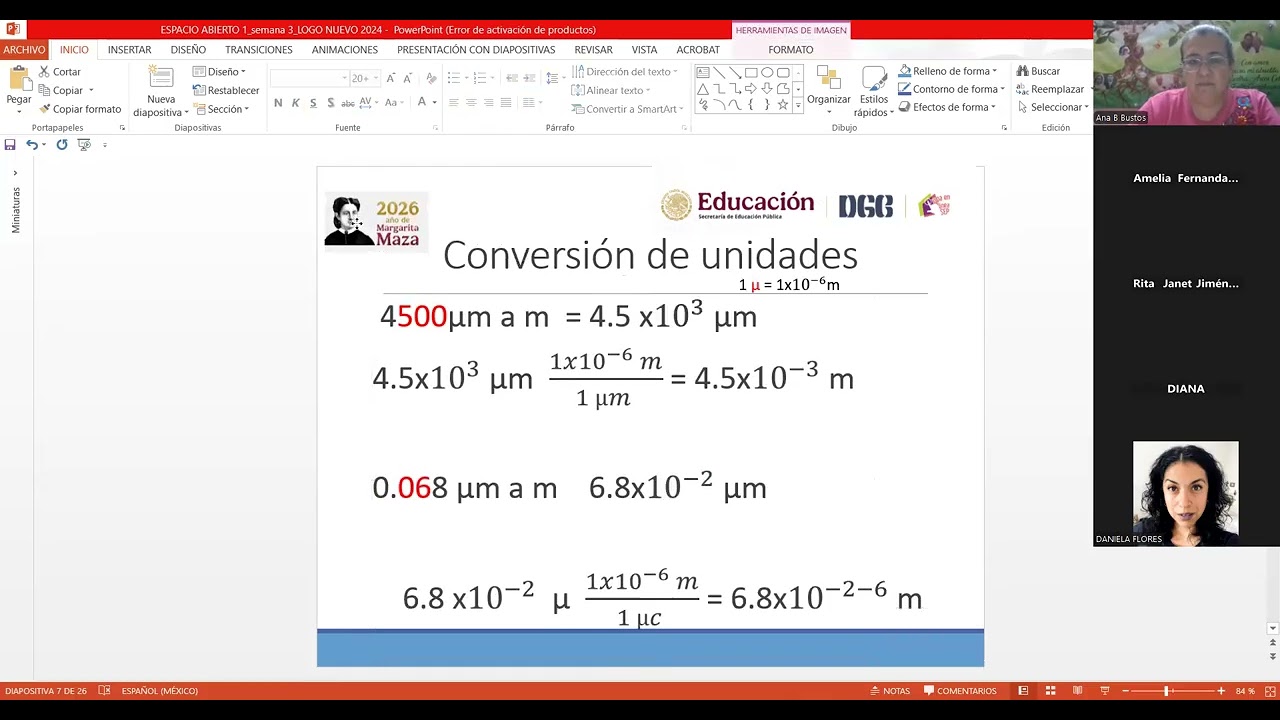Clear all text formatting icon
This screenshot has height=720, width=1280.
tap(431, 78)
